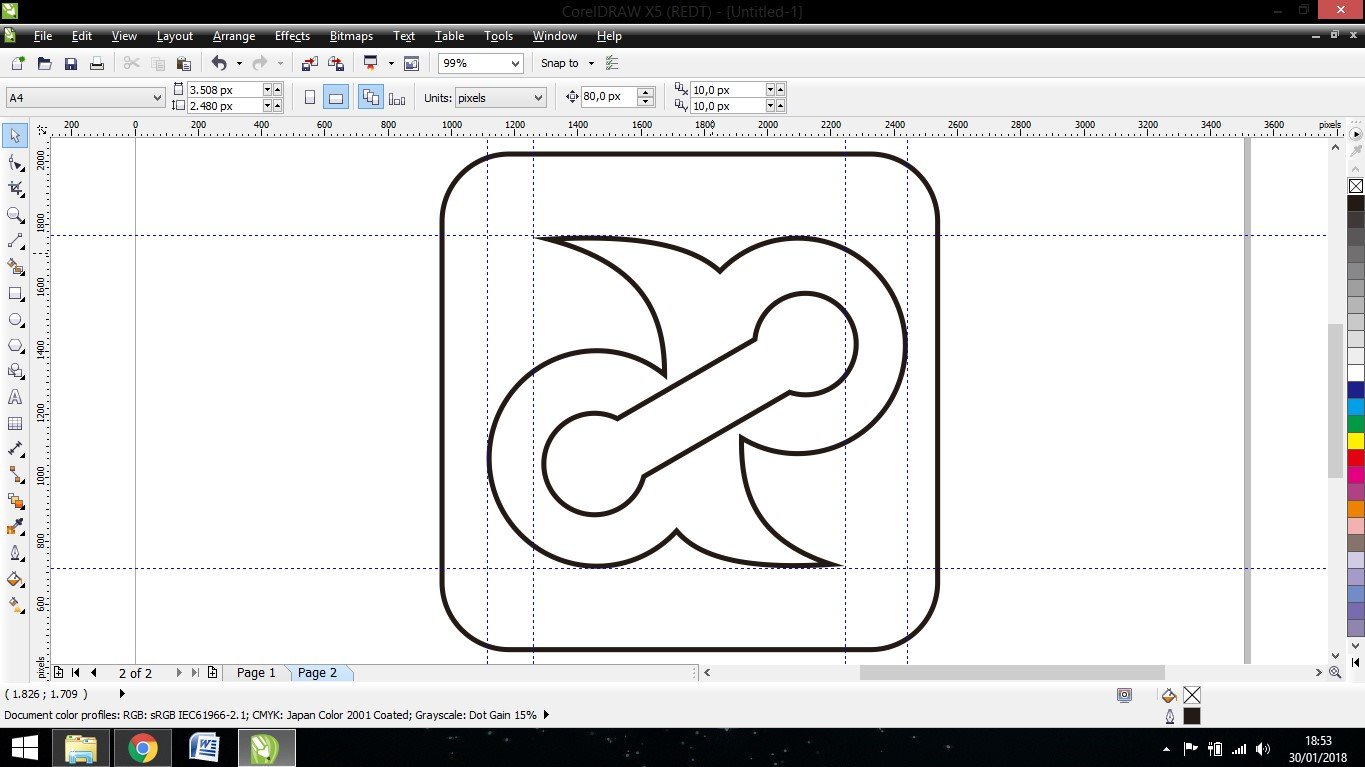Expand the Application launcher dropdown arrow
Viewport: 1365px width, 767px height.
[x=391, y=63]
